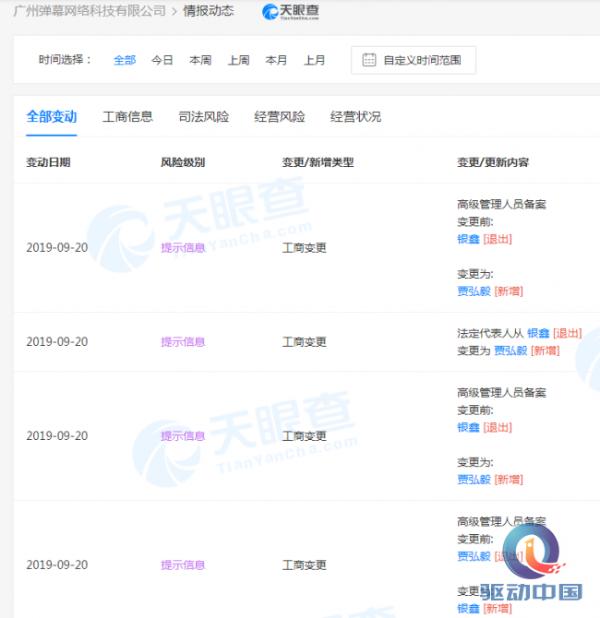600x618 pixels.
Task: Open 贾弘毅 [新增] link in first row
Action: pos(490,291)
